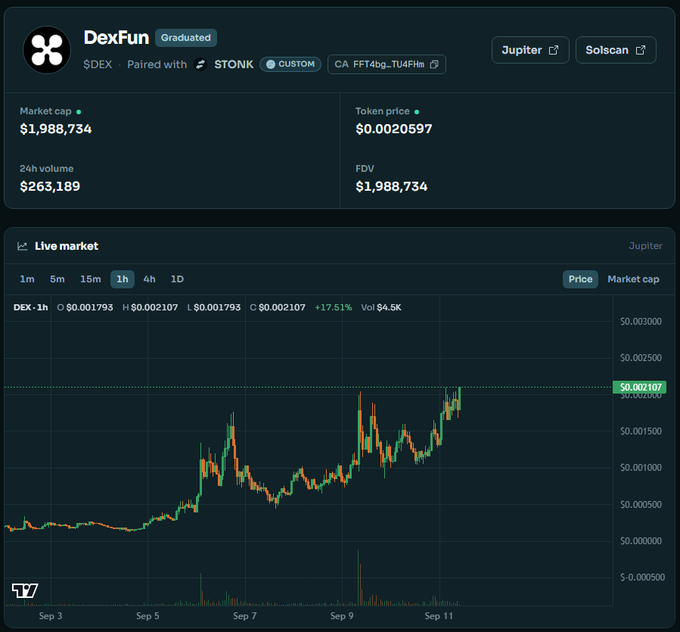The image size is (680, 632).
Task: Click the green dot beside Token price
Action: 417,112
